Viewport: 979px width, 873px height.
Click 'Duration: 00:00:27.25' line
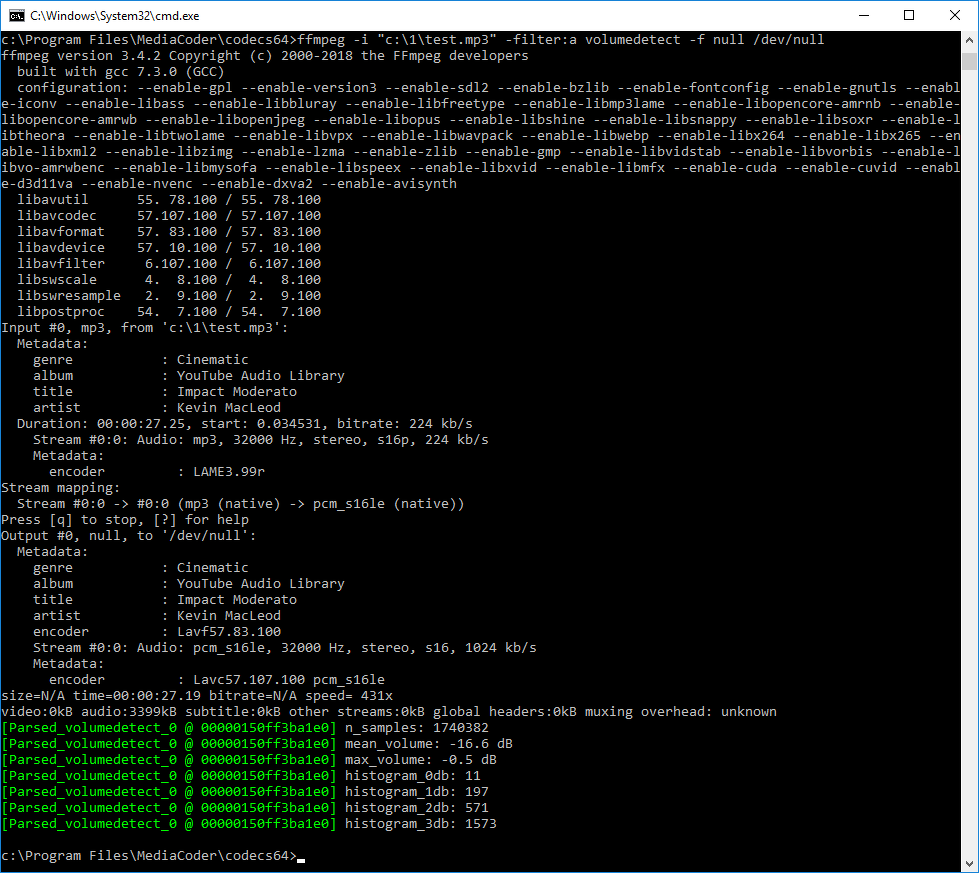click(245, 423)
